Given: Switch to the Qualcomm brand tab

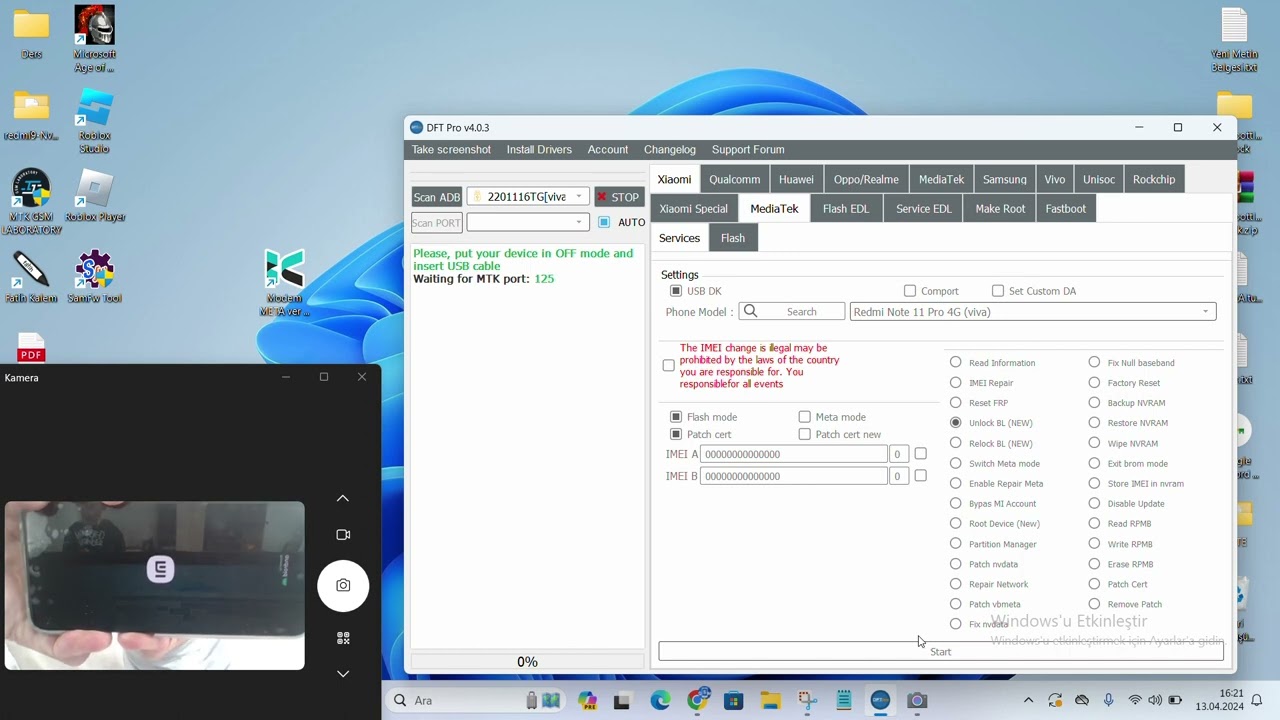Looking at the screenshot, I should [x=735, y=179].
